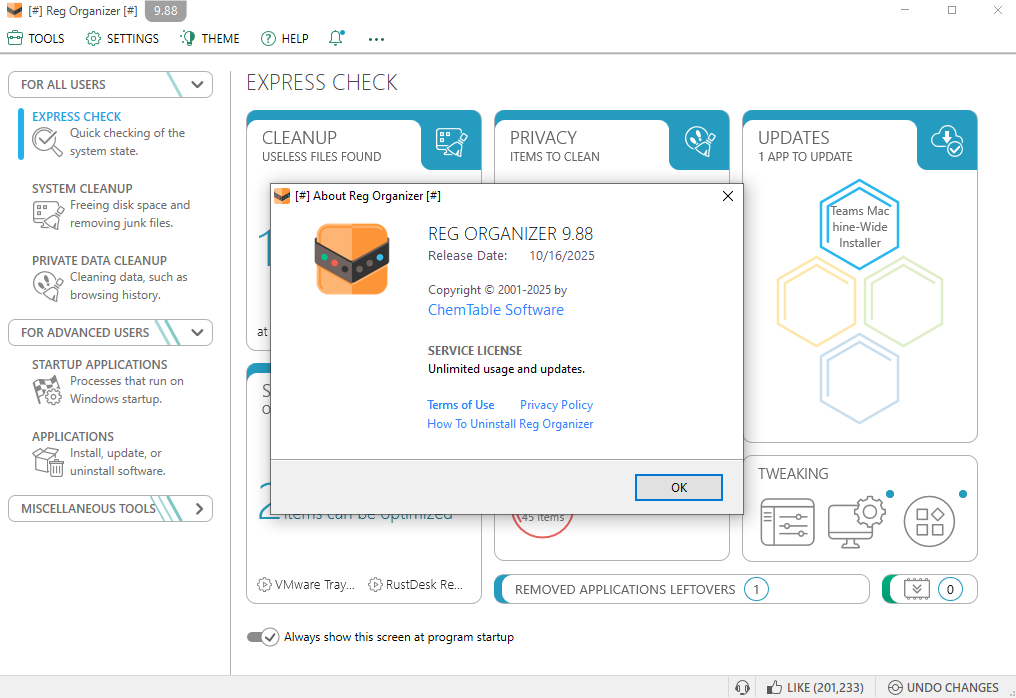The width and height of the screenshot is (1016, 698).
Task: Click the Privacy card heading
Action: [543, 137]
